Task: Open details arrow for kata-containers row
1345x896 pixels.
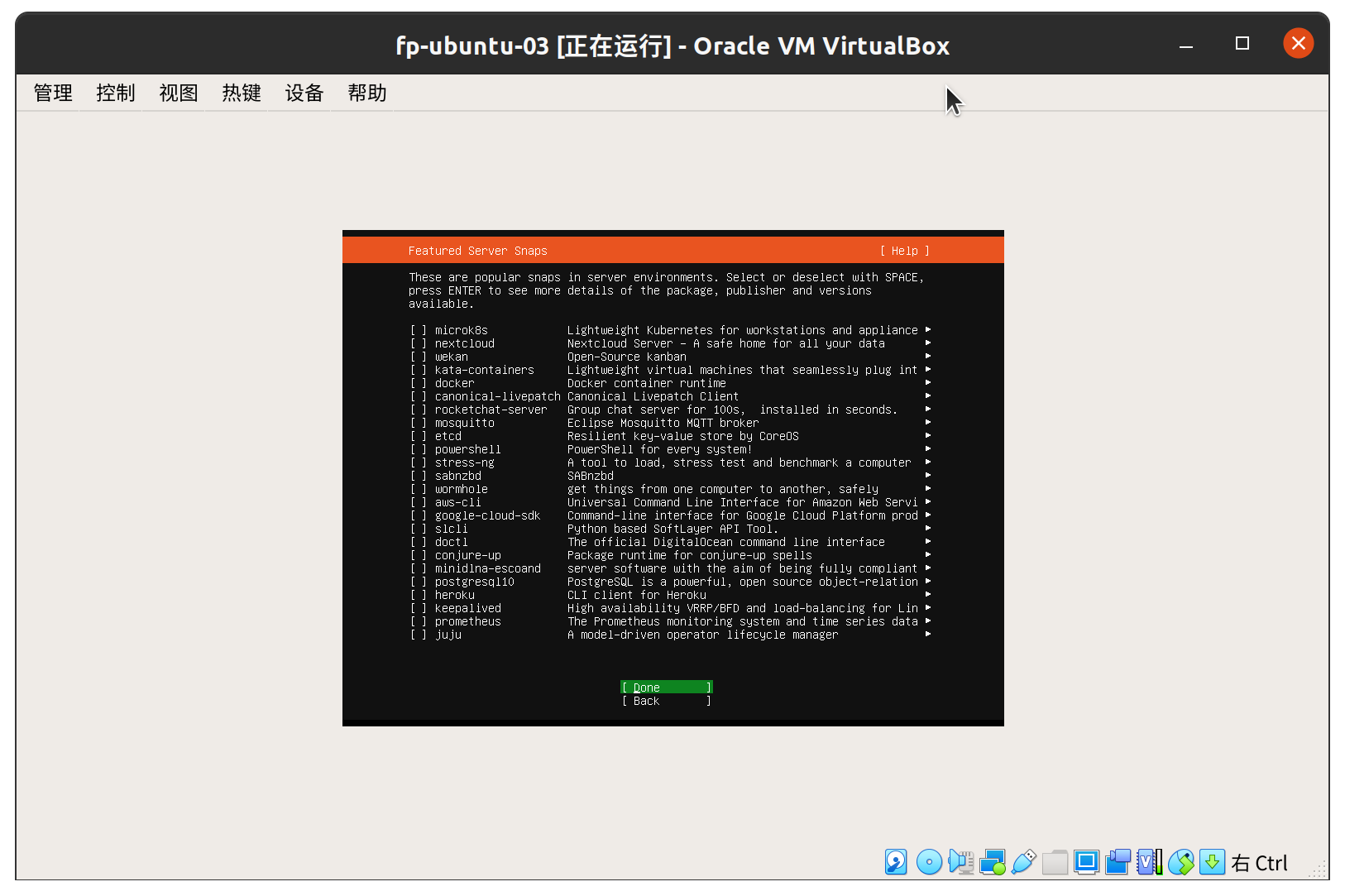Action: click(928, 369)
